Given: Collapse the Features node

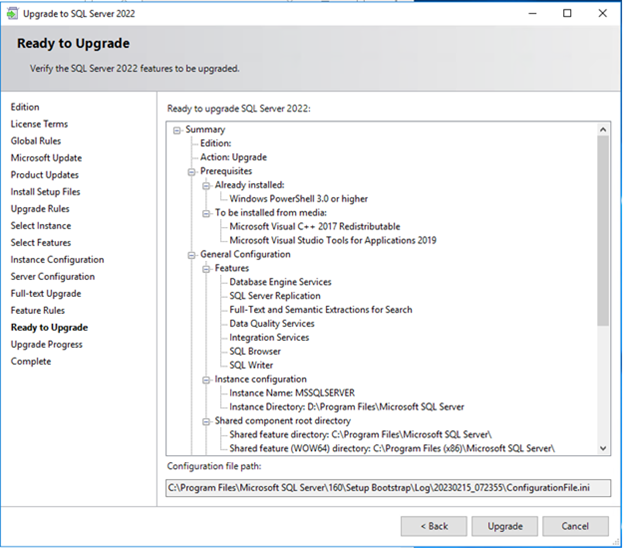Looking at the screenshot, I should [206, 269].
